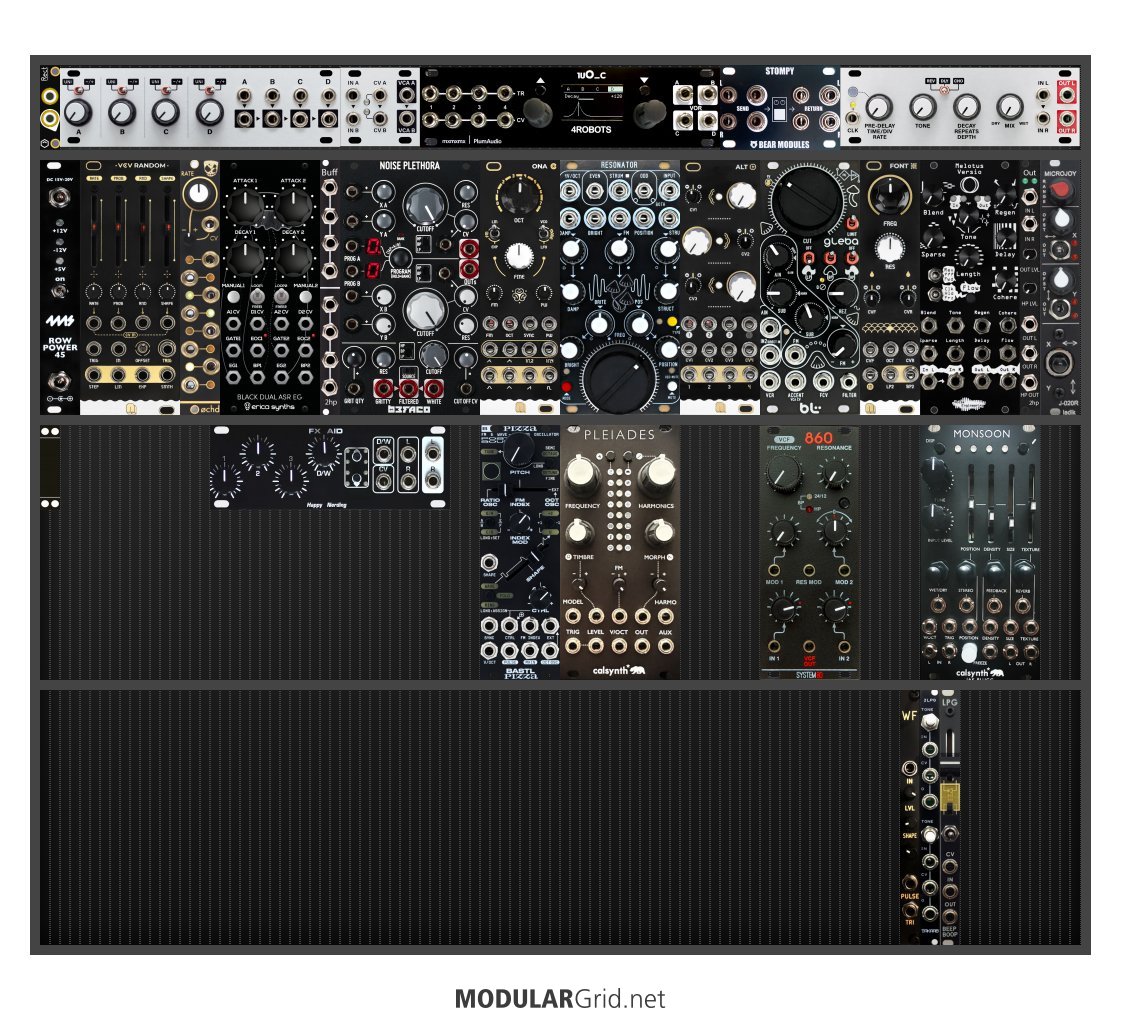Click attenuverter knob D in top row
1121x1020 pixels.
209,112
